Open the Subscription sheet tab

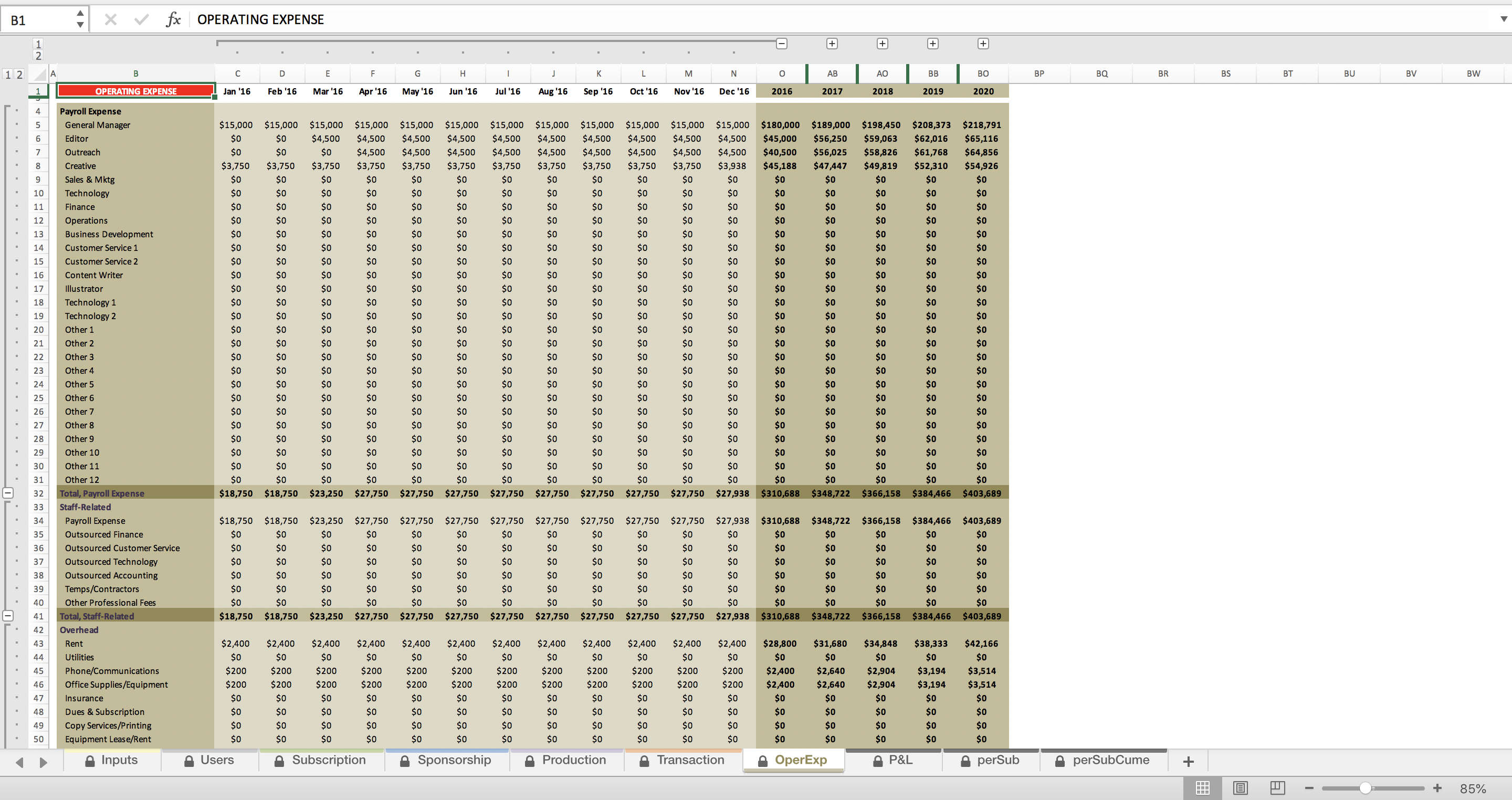321,760
